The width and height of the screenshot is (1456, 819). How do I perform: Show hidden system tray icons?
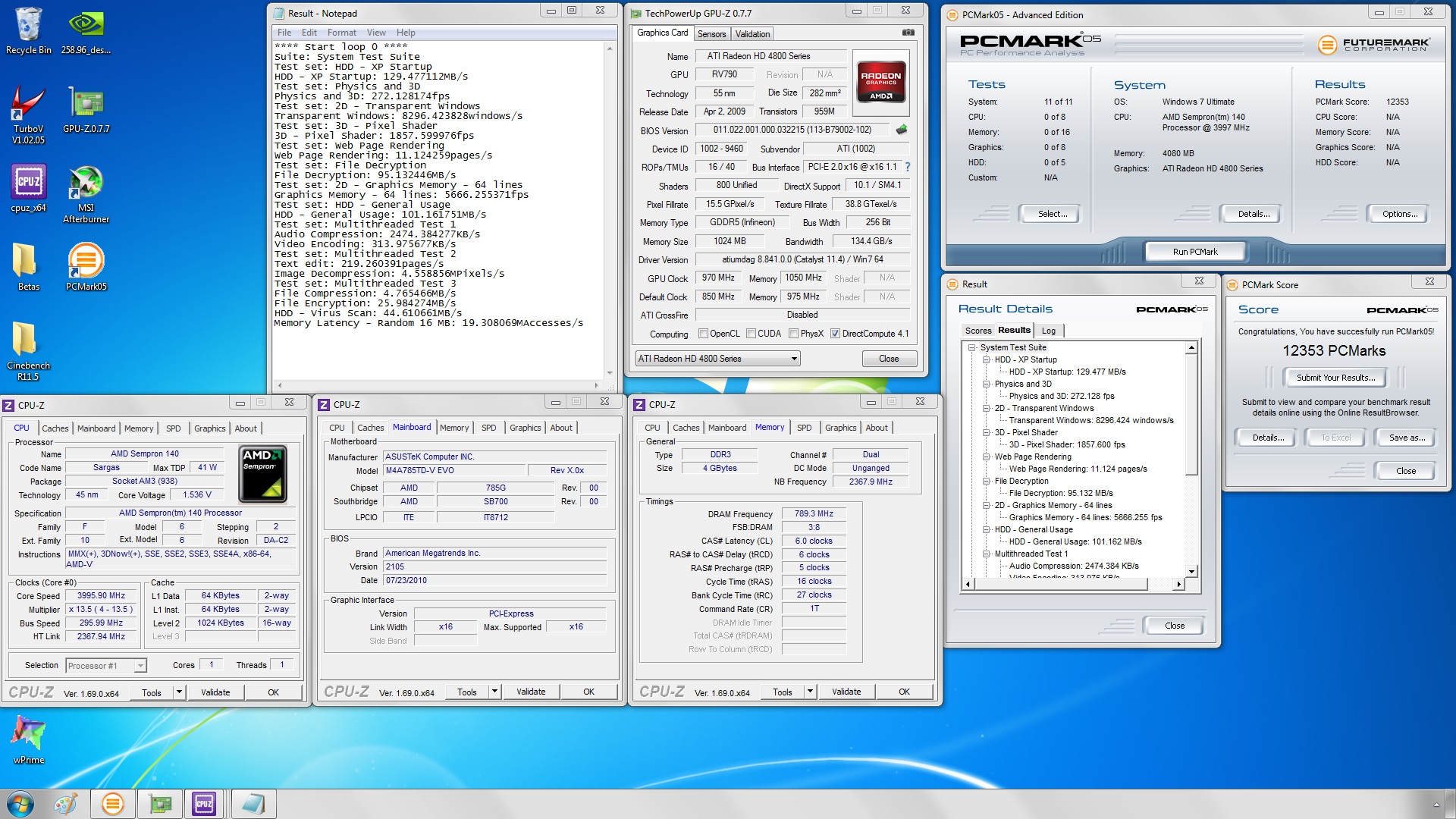pos(1436,805)
